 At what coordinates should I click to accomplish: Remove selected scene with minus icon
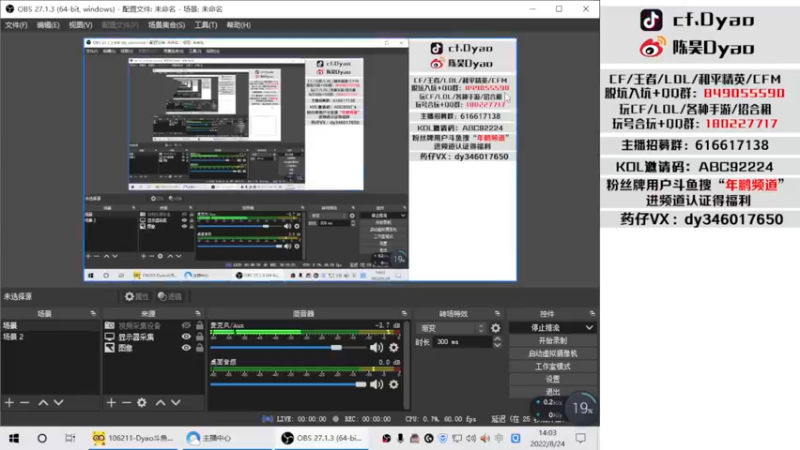(24, 403)
